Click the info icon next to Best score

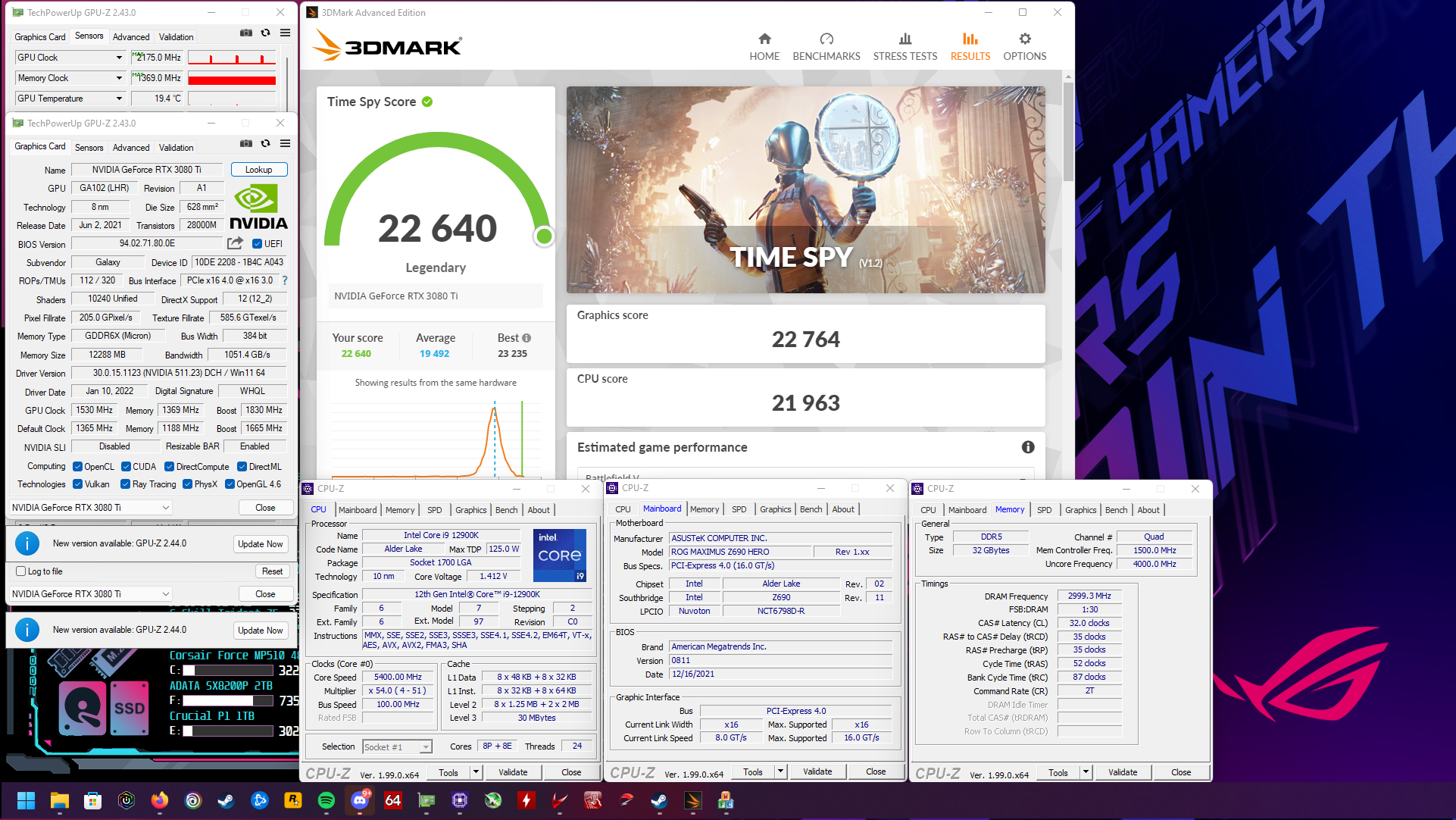pos(526,338)
